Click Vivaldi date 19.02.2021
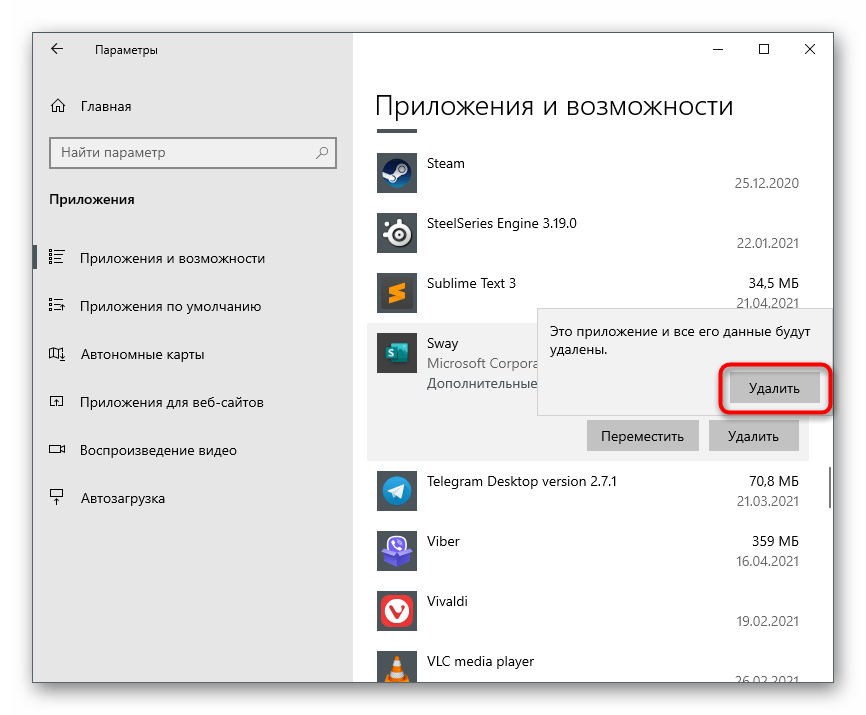 tap(767, 621)
